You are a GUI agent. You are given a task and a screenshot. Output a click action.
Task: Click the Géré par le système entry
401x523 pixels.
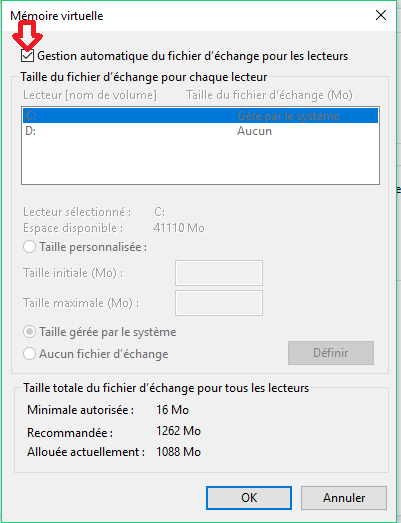coord(288,116)
